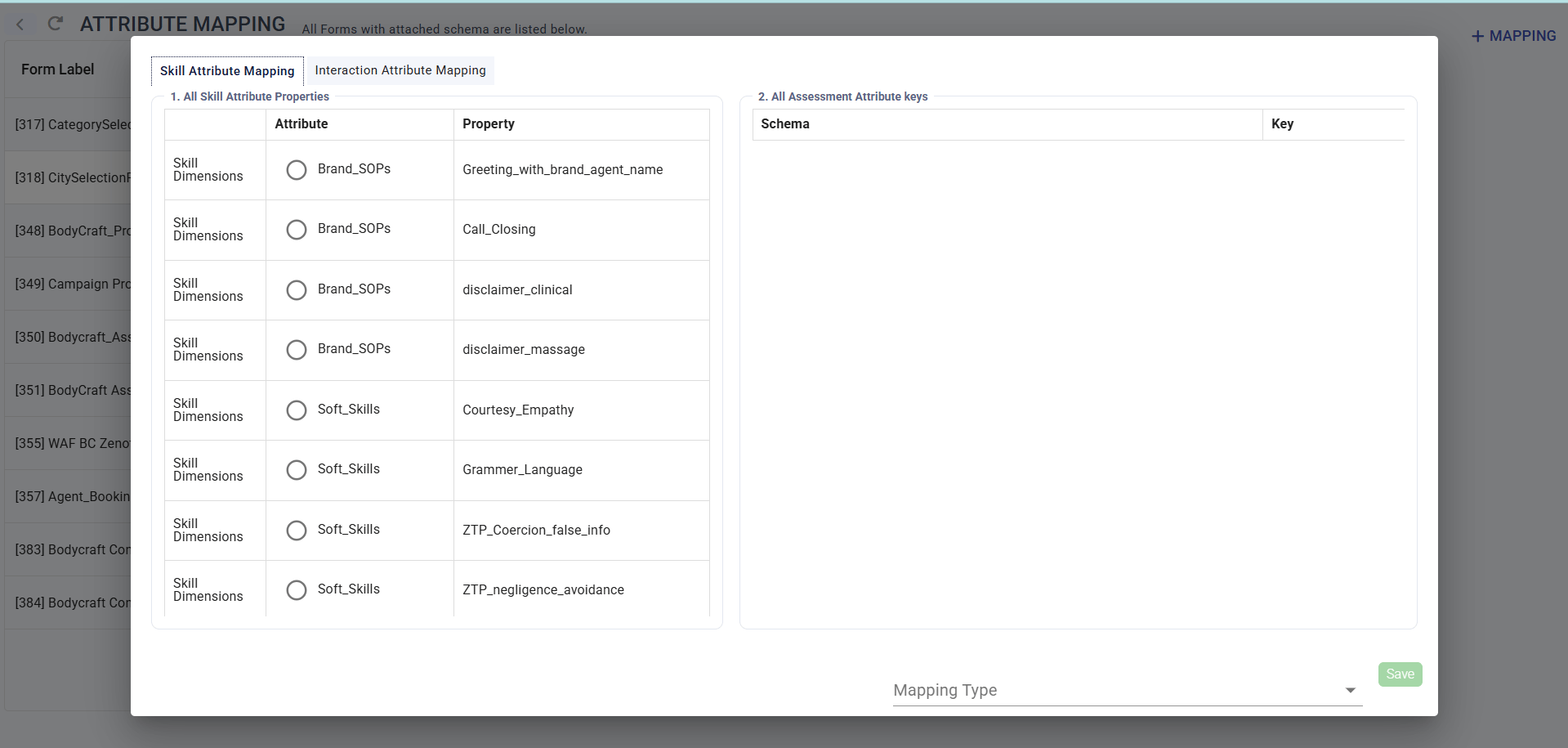Click the back arrow icon beside Attribute Mapping
The width and height of the screenshot is (1568, 748).
pos(20,25)
